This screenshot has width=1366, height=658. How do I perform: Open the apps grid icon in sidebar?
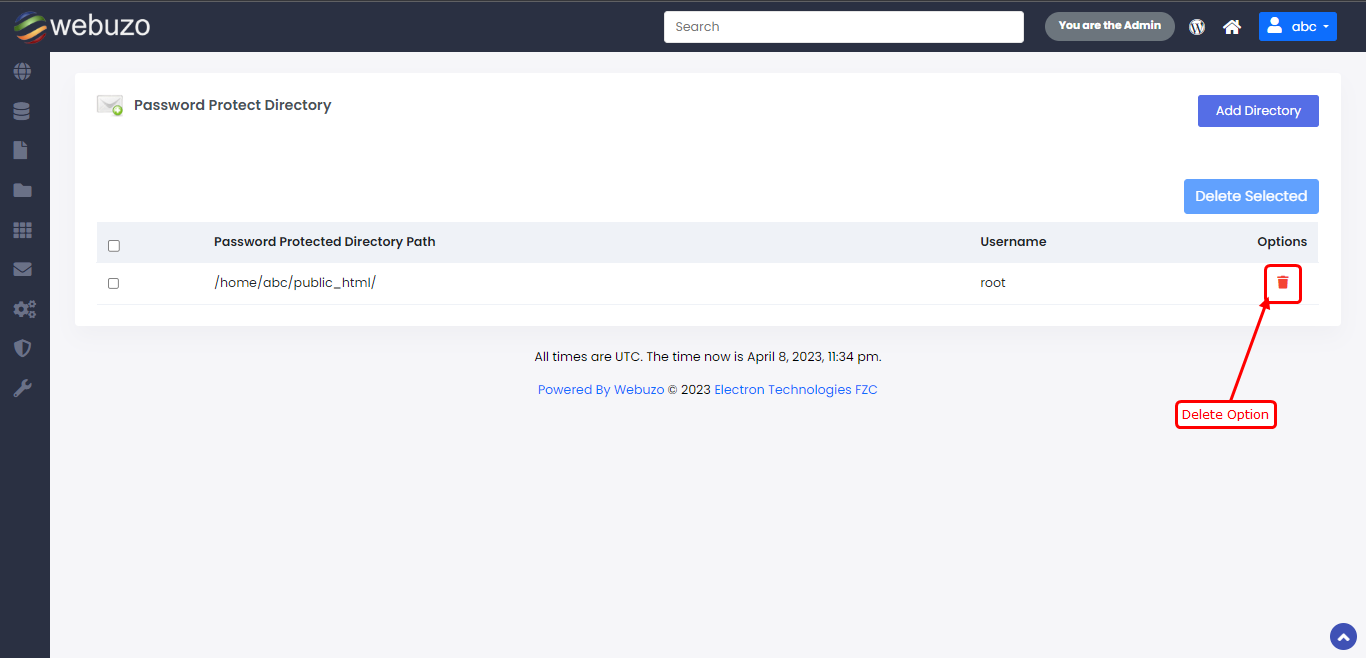tap(22, 230)
